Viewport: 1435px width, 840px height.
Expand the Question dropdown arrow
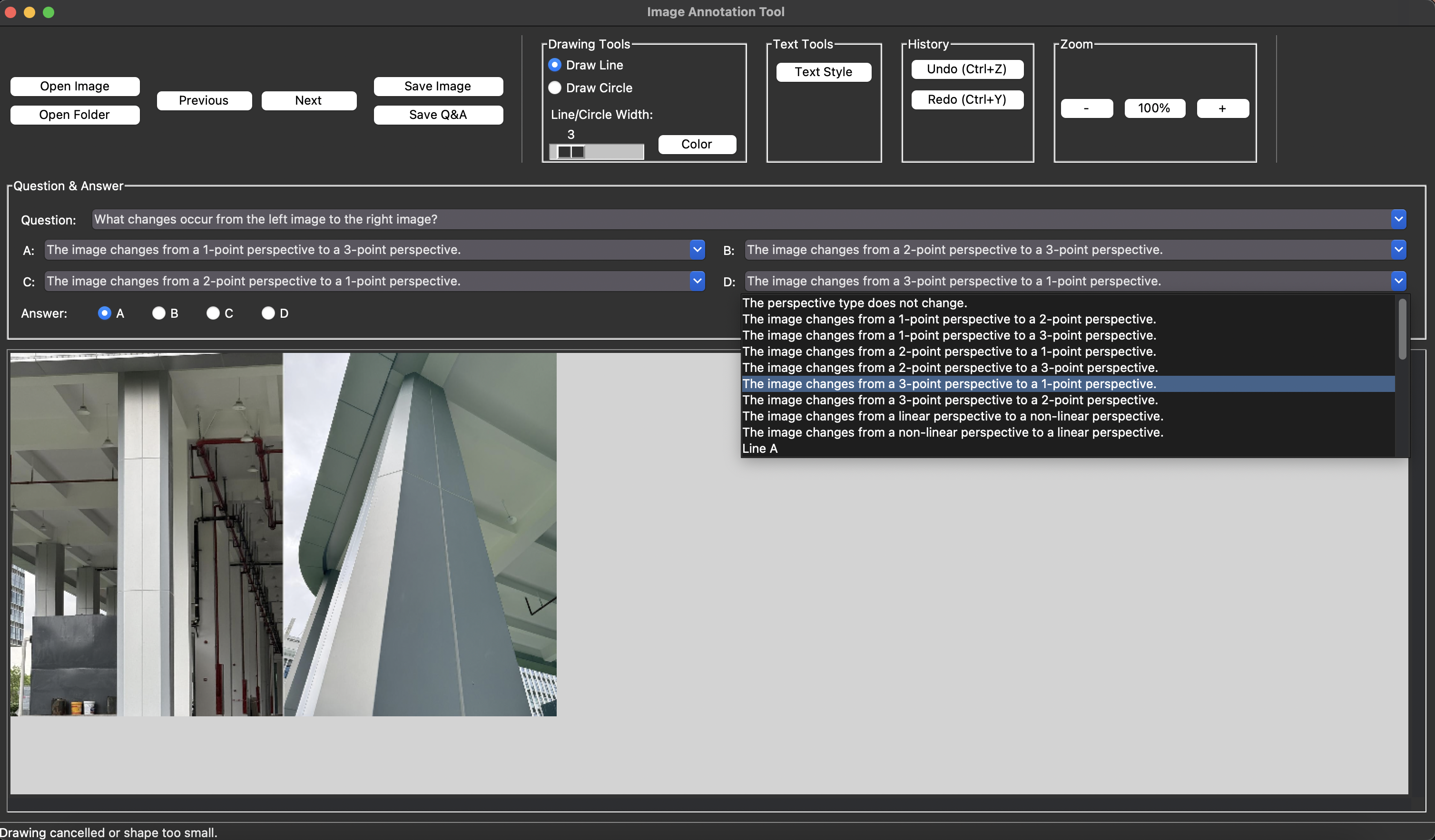point(1398,219)
